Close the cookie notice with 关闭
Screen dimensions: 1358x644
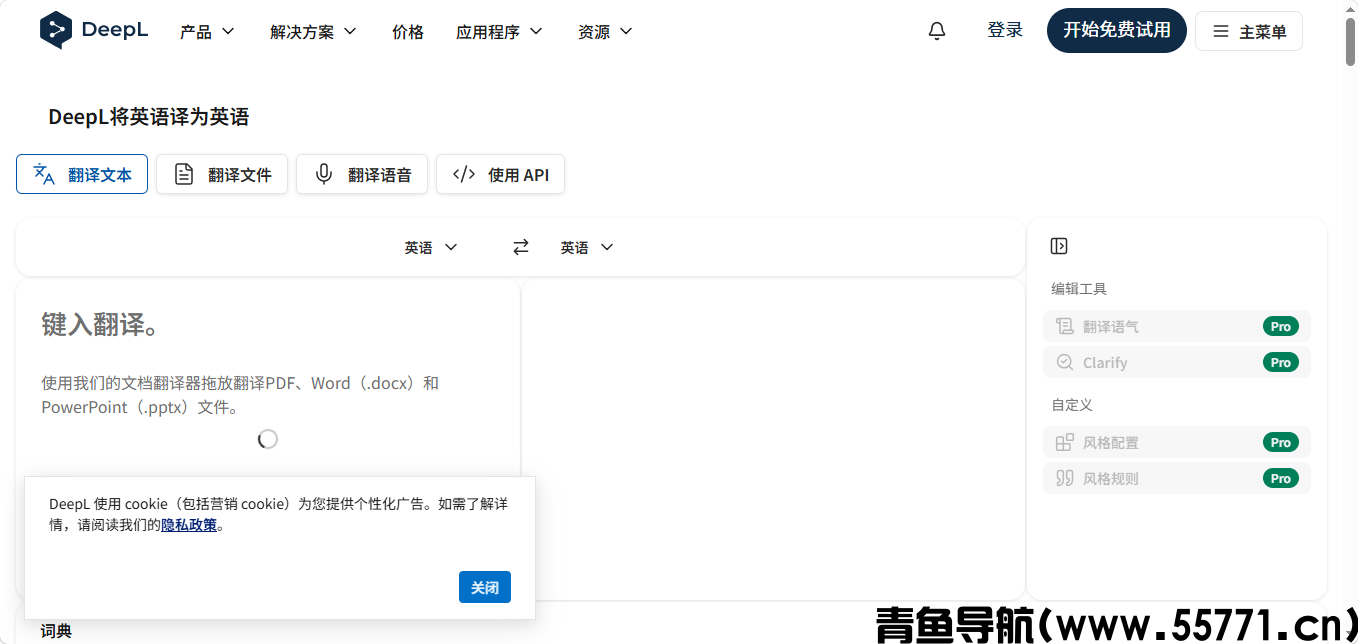(485, 587)
